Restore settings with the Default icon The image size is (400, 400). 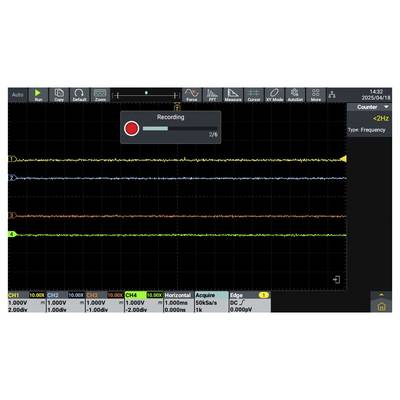pyautogui.click(x=79, y=95)
